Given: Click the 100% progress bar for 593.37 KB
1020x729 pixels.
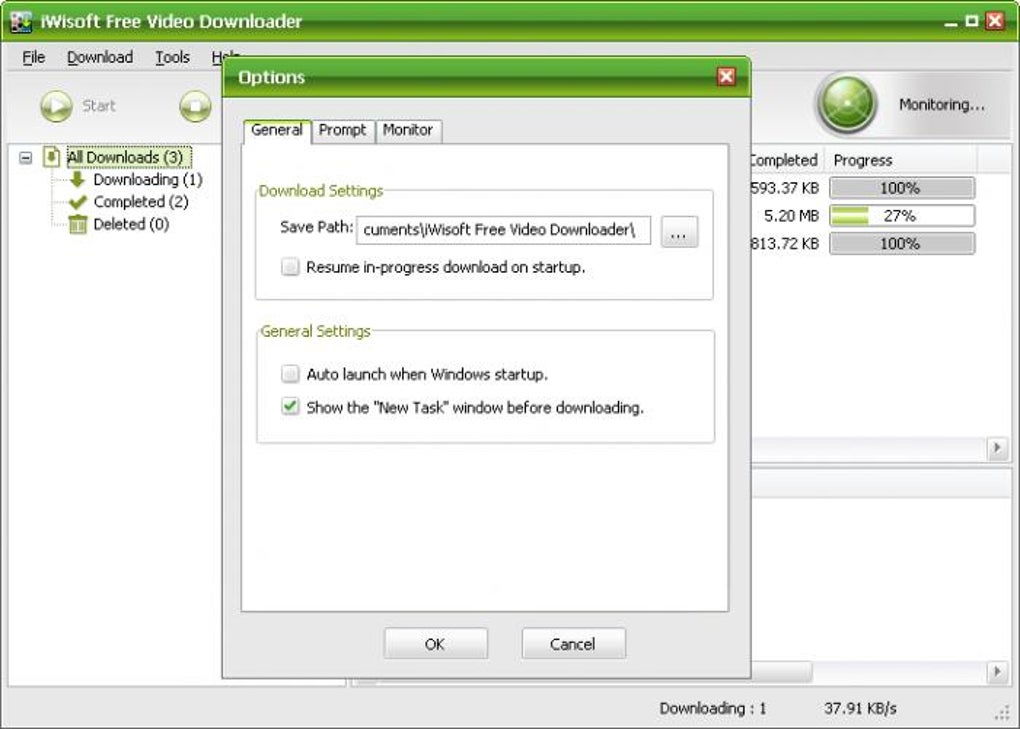Looking at the screenshot, I should [x=902, y=188].
